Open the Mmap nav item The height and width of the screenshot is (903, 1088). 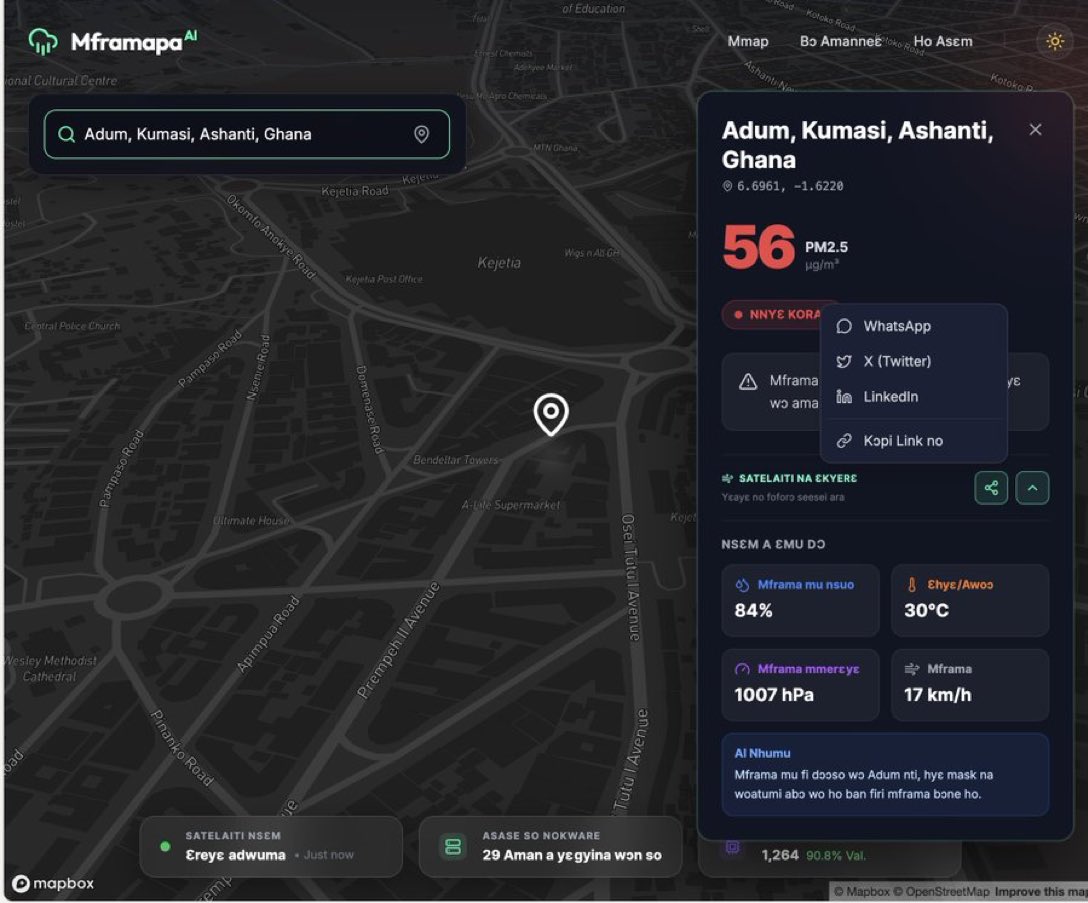click(x=747, y=42)
